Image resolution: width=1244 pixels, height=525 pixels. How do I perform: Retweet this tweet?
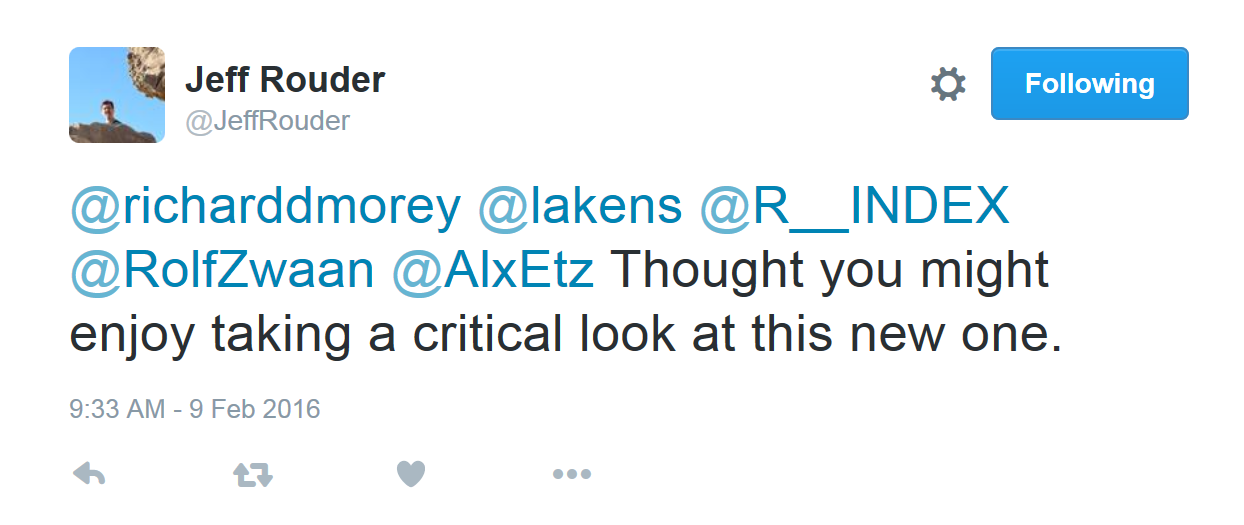tap(253, 474)
